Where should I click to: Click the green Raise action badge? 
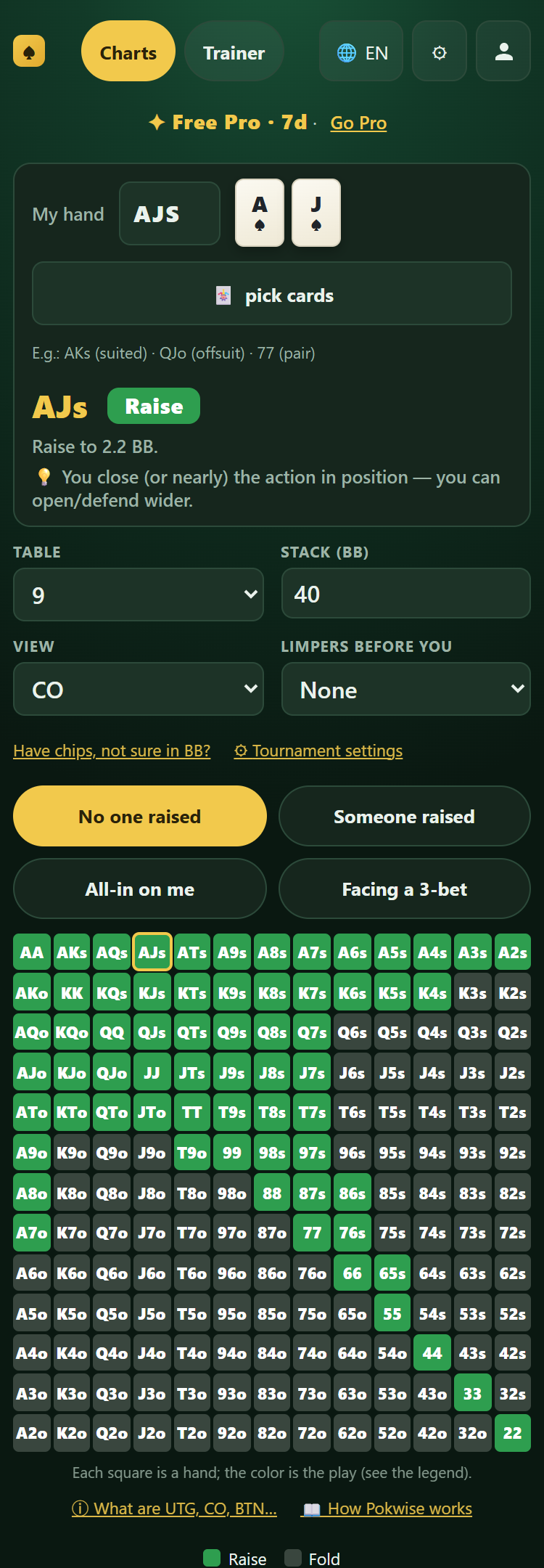coord(154,406)
